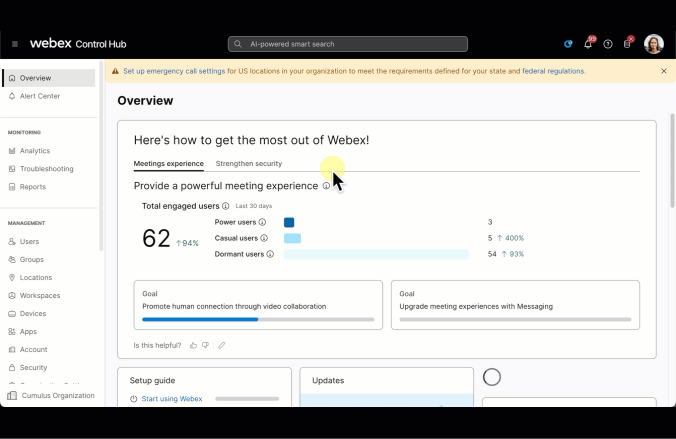Viewport: 676px width, 439px height.
Task: Select the Meetings experience tab
Action: click(x=168, y=163)
